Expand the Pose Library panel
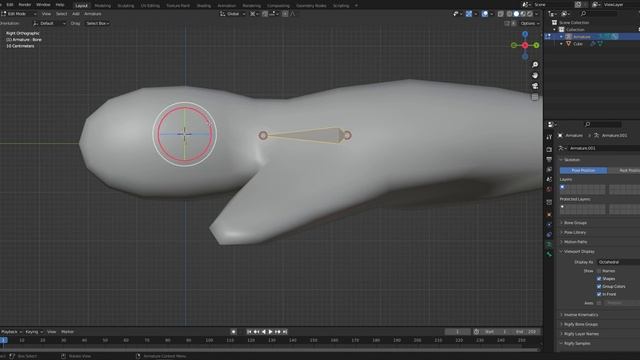640x360 pixels. coord(575,233)
